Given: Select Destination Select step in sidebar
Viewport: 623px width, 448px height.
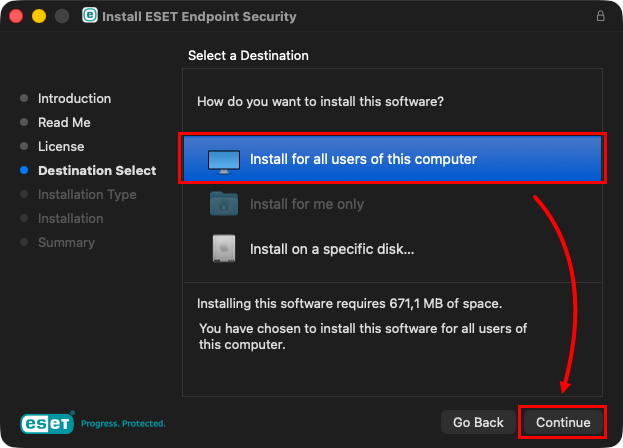Looking at the screenshot, I should [97, 171].
